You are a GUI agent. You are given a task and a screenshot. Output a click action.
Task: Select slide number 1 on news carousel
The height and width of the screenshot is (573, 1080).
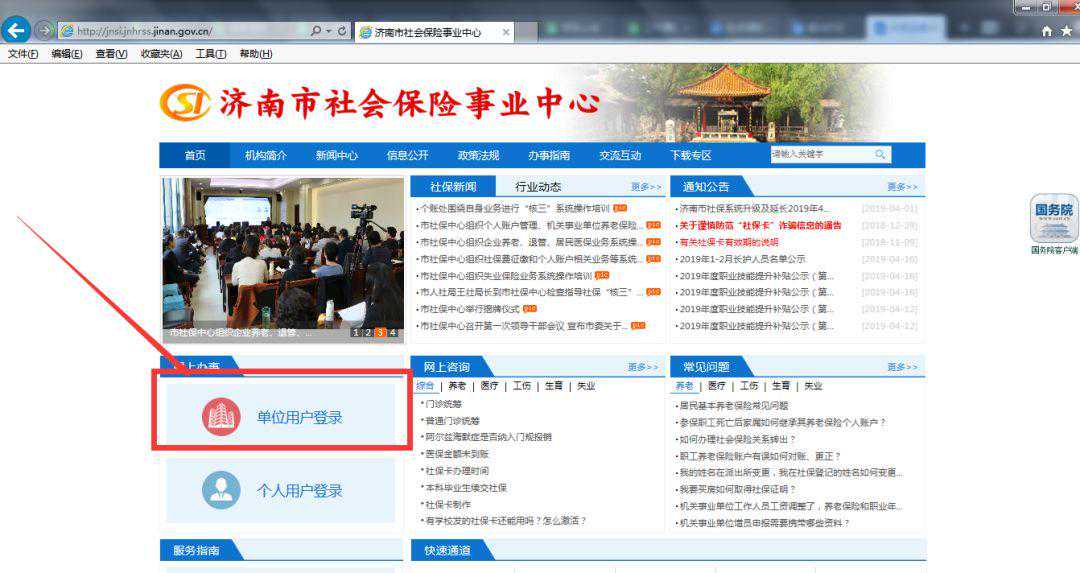click(355, 332)
